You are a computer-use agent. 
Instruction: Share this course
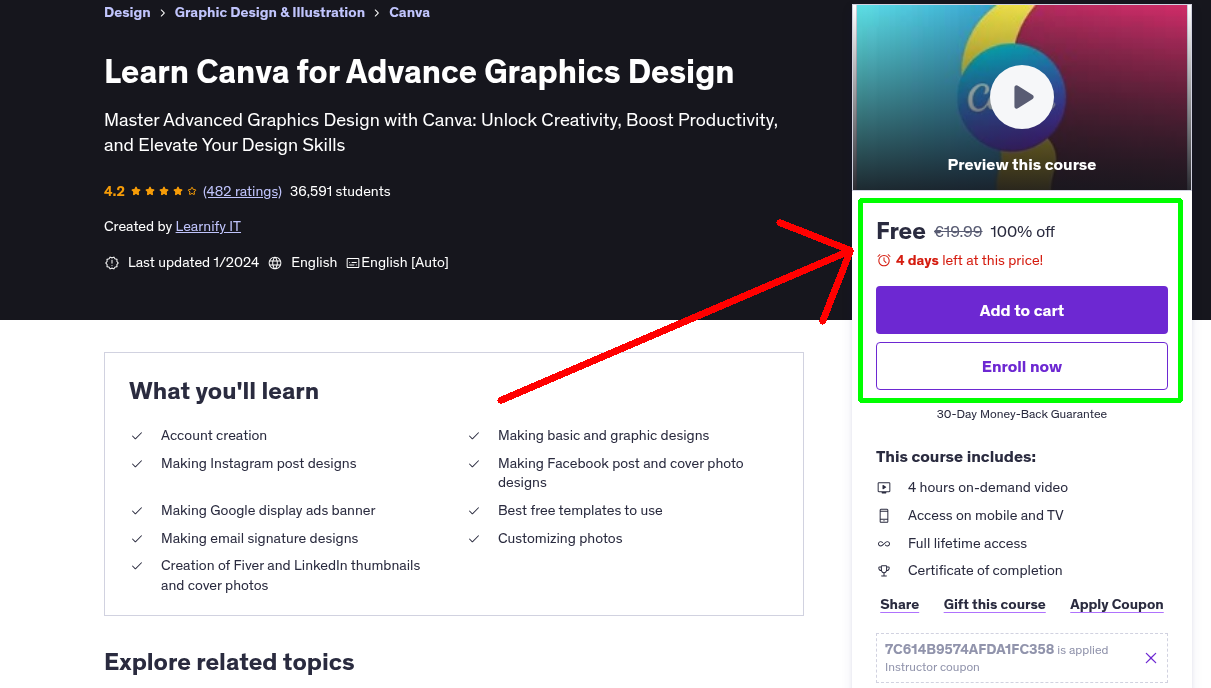coord(900,605)
